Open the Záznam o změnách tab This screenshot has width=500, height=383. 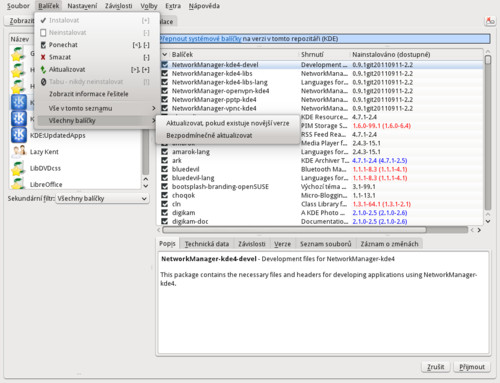click(389, 244)
